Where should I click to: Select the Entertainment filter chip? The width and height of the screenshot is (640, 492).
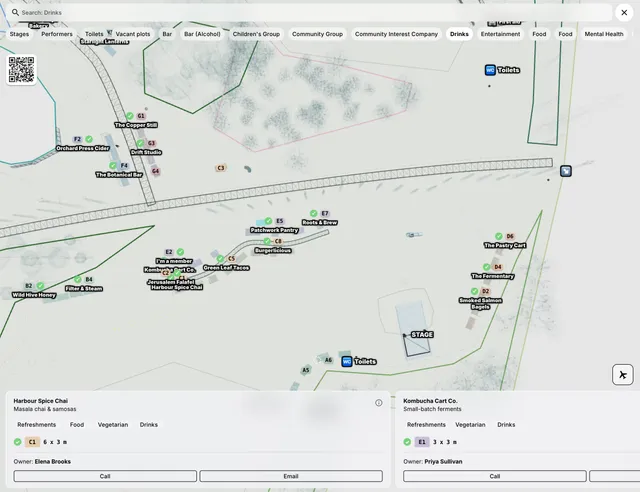pyautogui.click(x=500, y=34)
